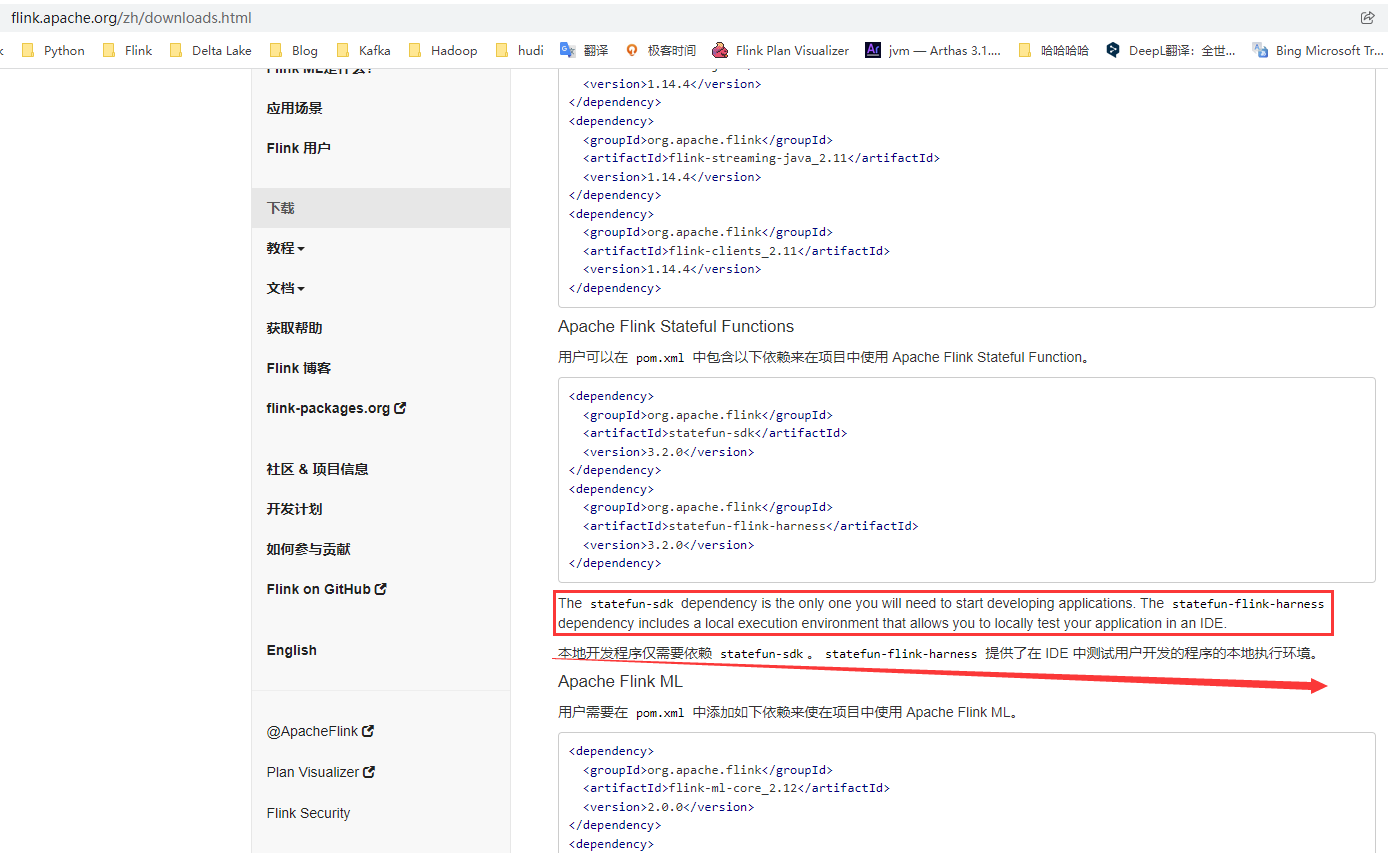
Task: Open the Python bookmarks folder
Action: (x=53, y=50)
